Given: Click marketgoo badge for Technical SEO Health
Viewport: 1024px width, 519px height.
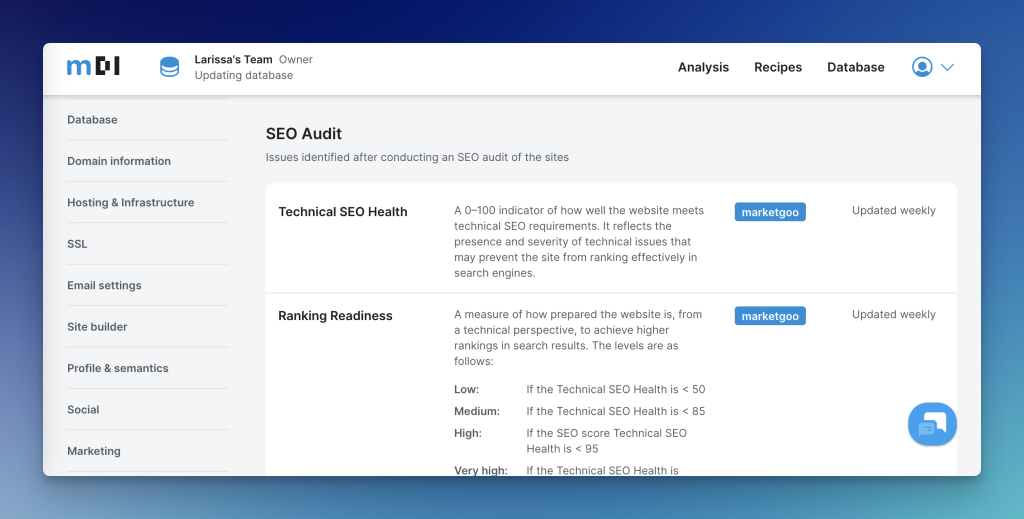Looking at the screenshot, I should point(769,212).
